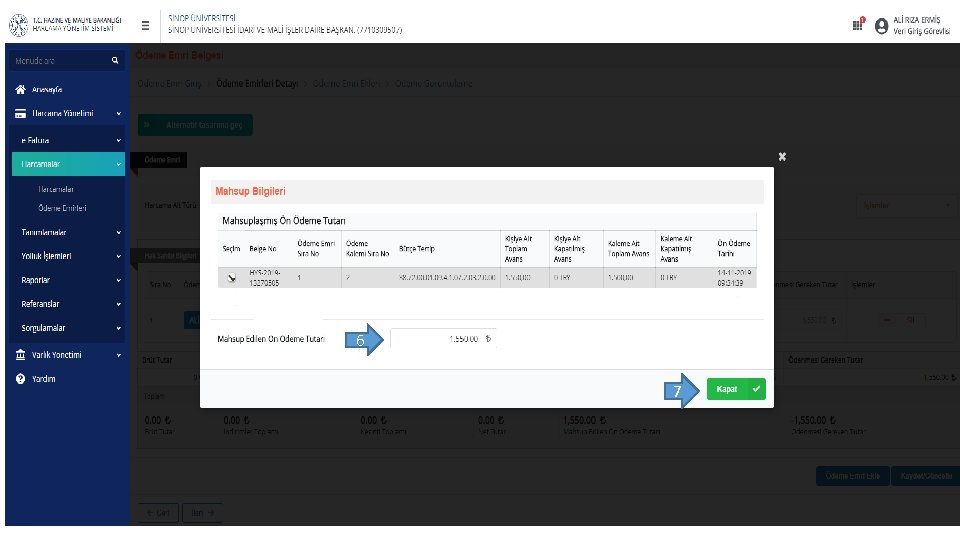The image size is (960, 540).
Task: Click the Alternatif tasarıma geç button
Action: (x=195, y=125)
